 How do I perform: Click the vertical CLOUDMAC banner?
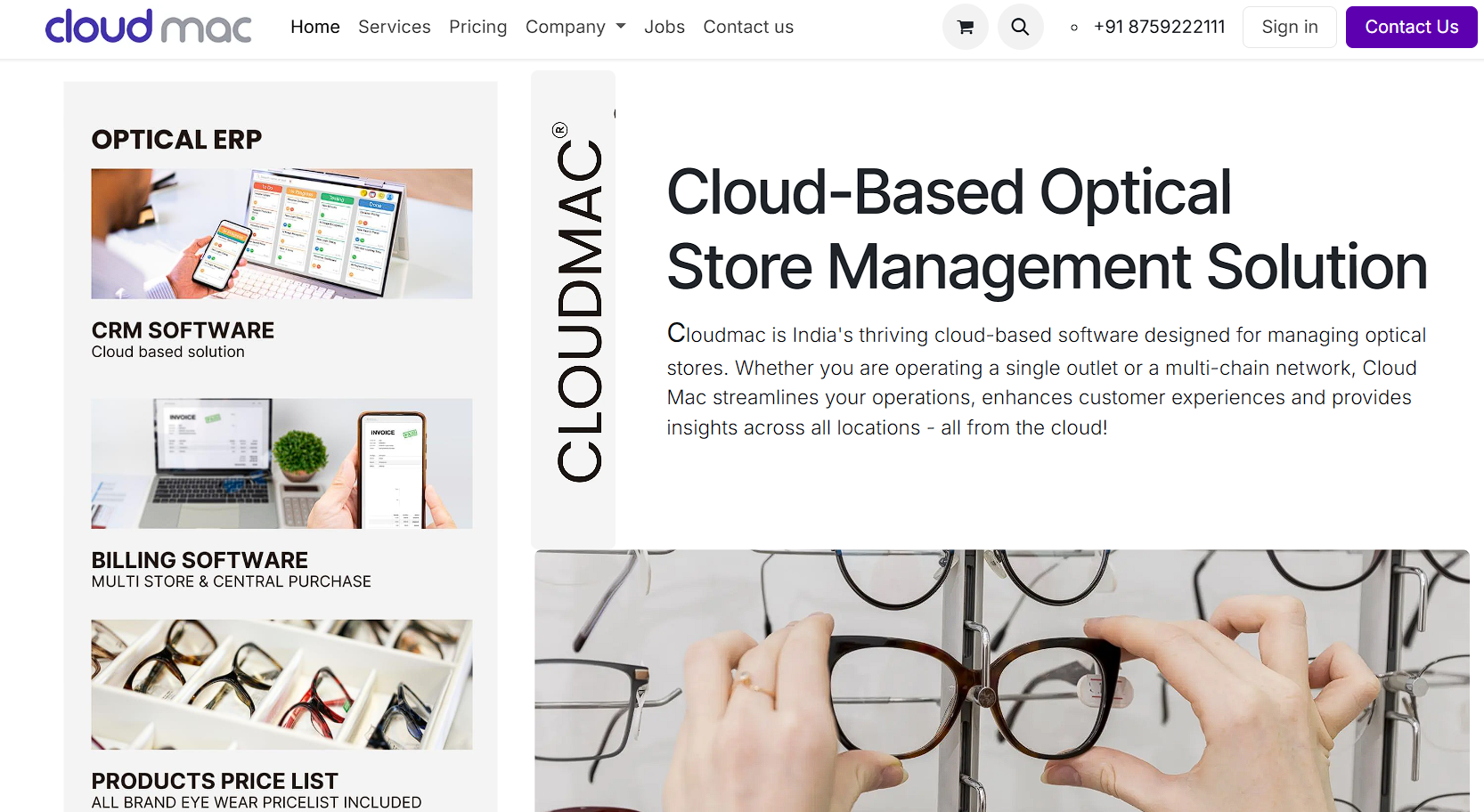pyautogui.click(x=575, y=308)
